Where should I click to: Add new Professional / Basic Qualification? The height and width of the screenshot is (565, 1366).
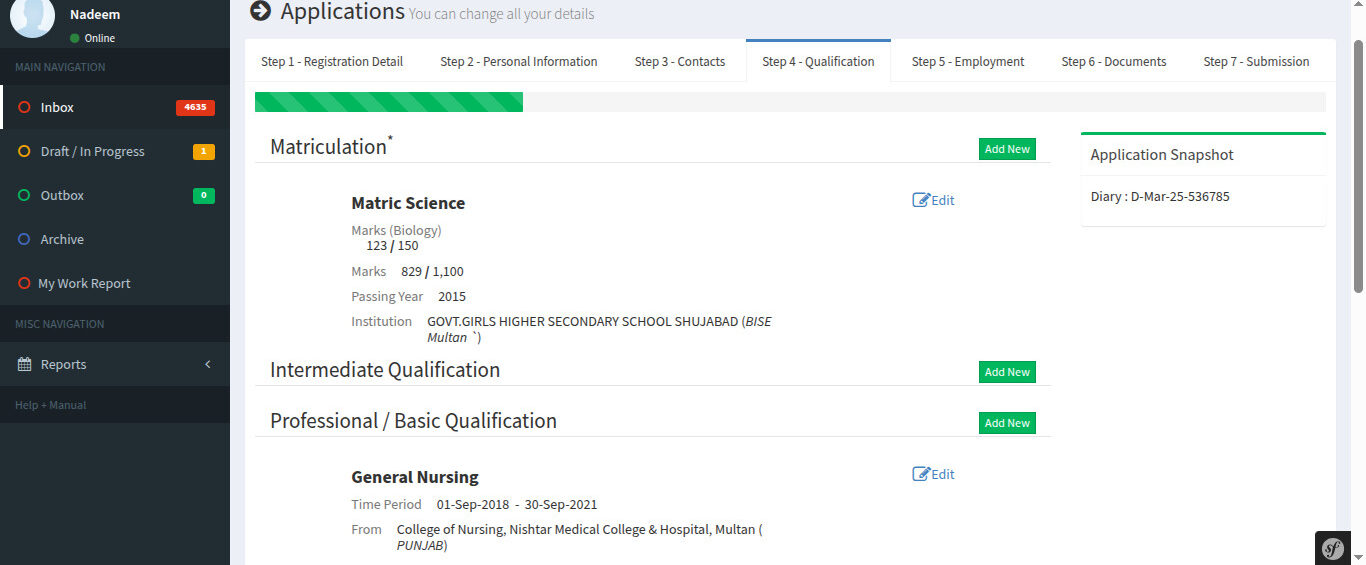[1007, 423]
